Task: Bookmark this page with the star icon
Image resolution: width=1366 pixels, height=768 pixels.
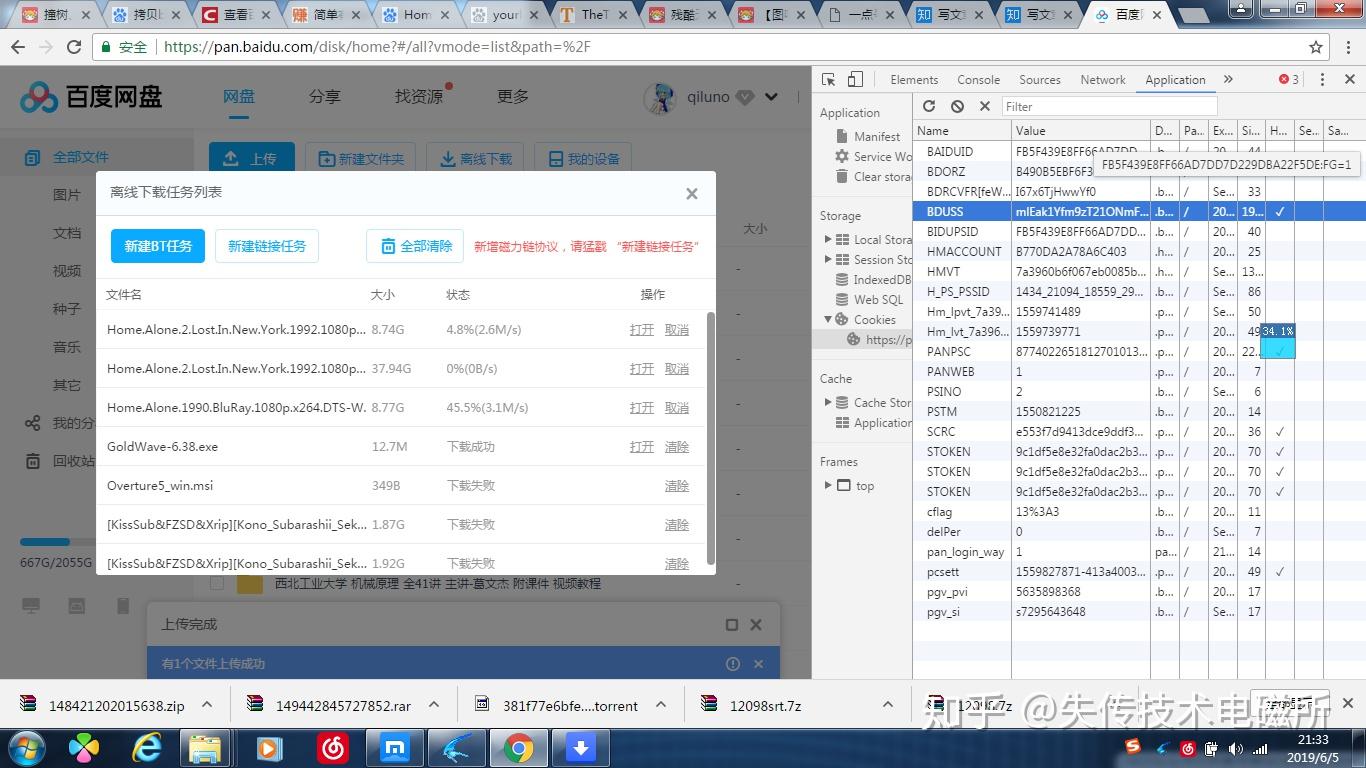Action: [x=1316, y=47]
